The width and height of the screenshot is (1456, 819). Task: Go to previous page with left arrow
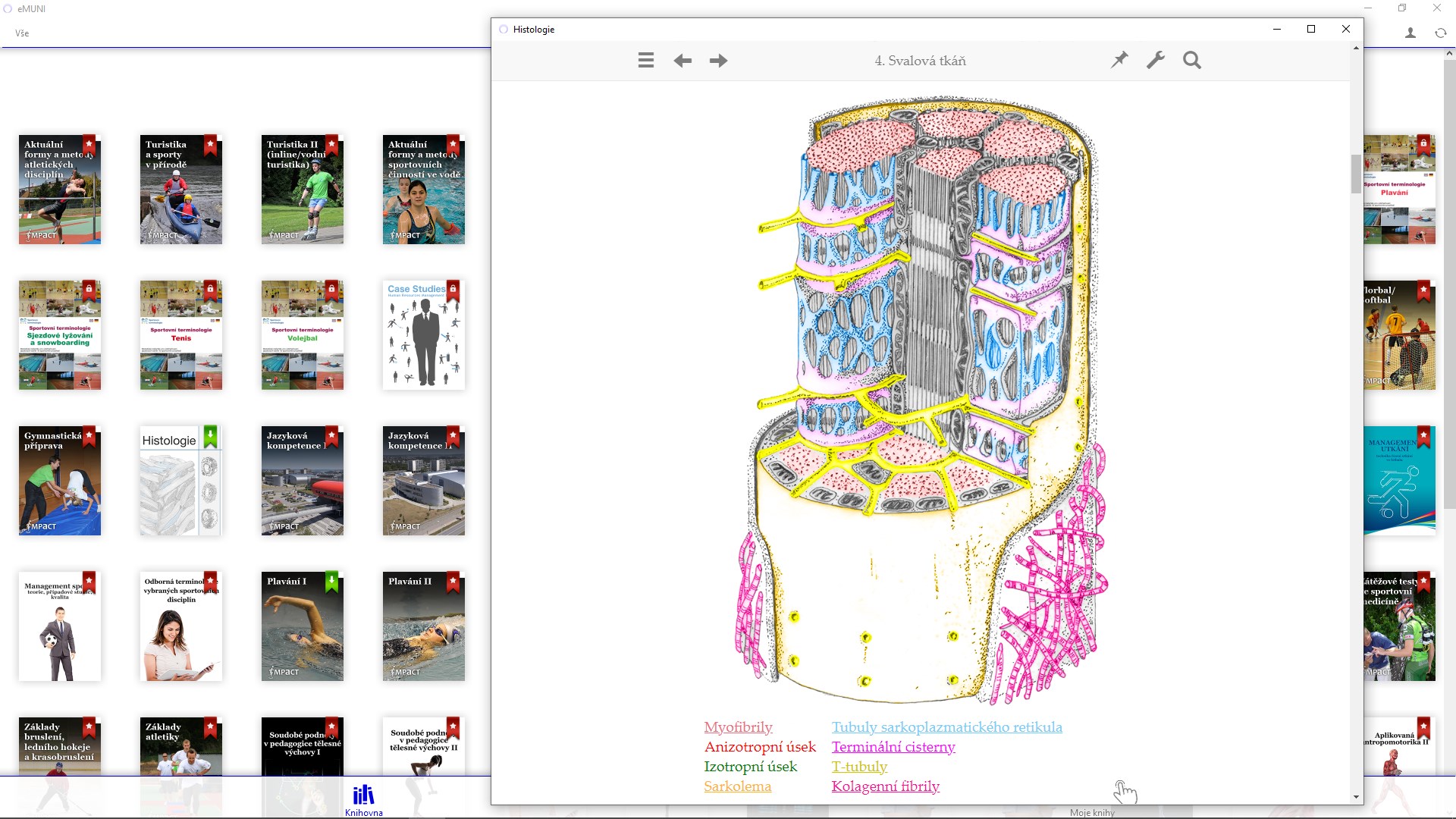tap(682, 61)
